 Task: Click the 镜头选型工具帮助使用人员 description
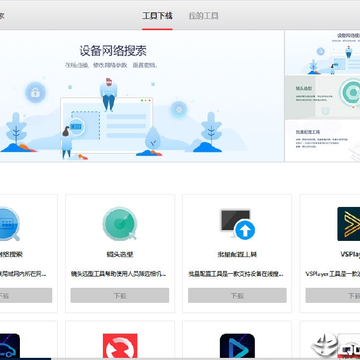click(x=118, y=274)
